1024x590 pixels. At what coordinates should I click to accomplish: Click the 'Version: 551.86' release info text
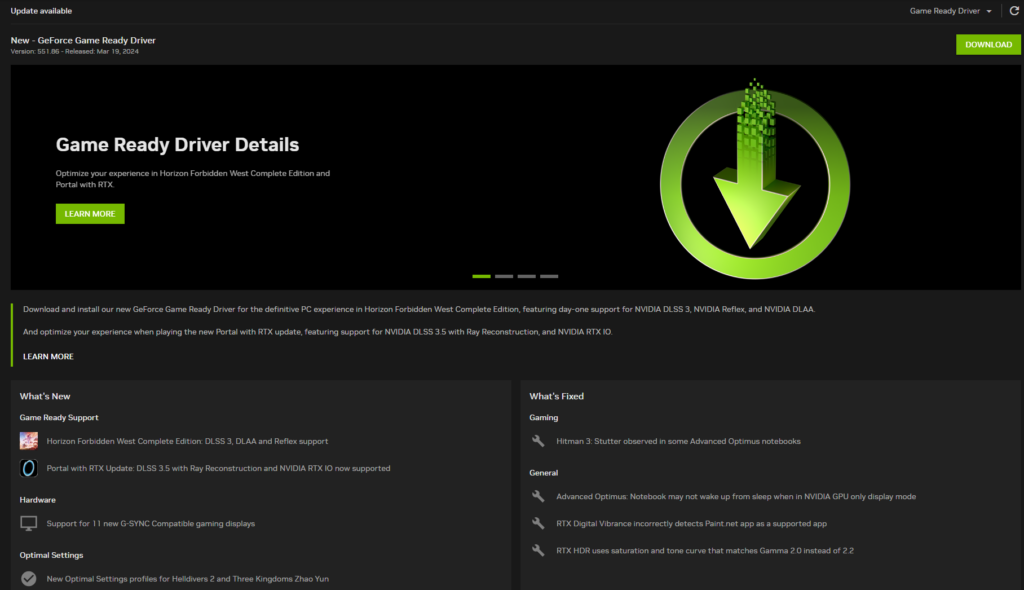pos(74,52)
